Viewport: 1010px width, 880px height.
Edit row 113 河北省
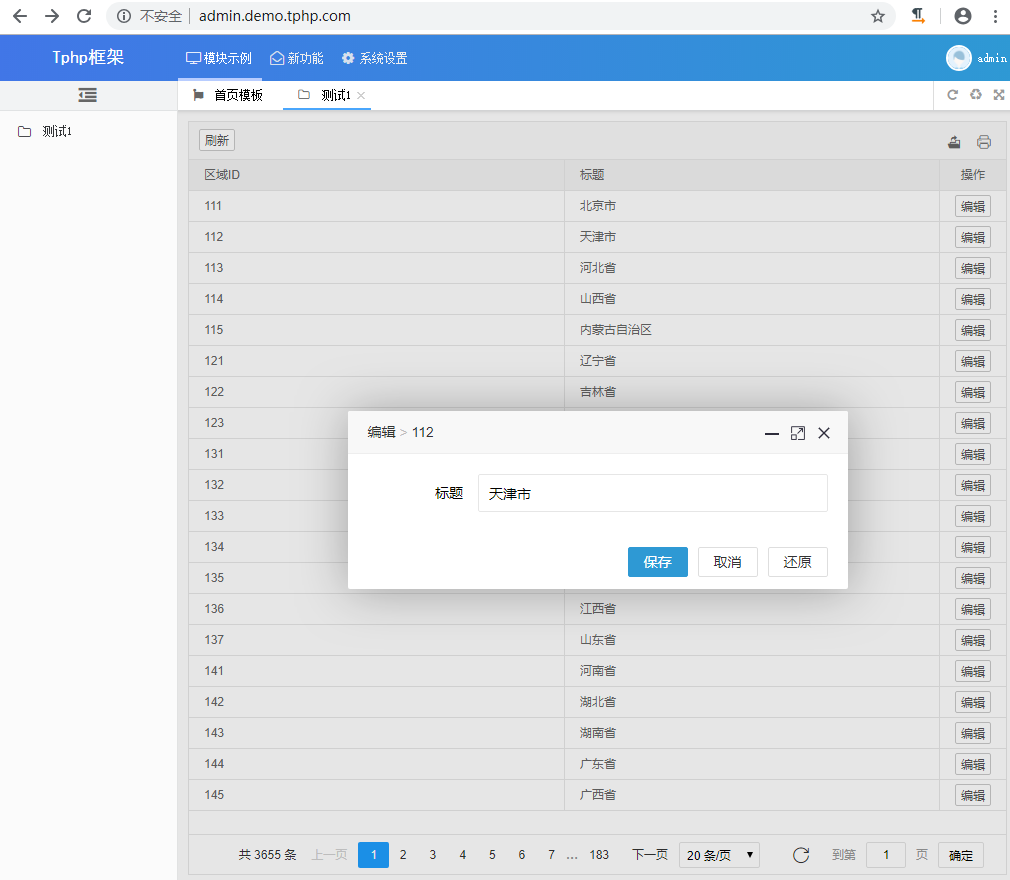coord(973,268)
